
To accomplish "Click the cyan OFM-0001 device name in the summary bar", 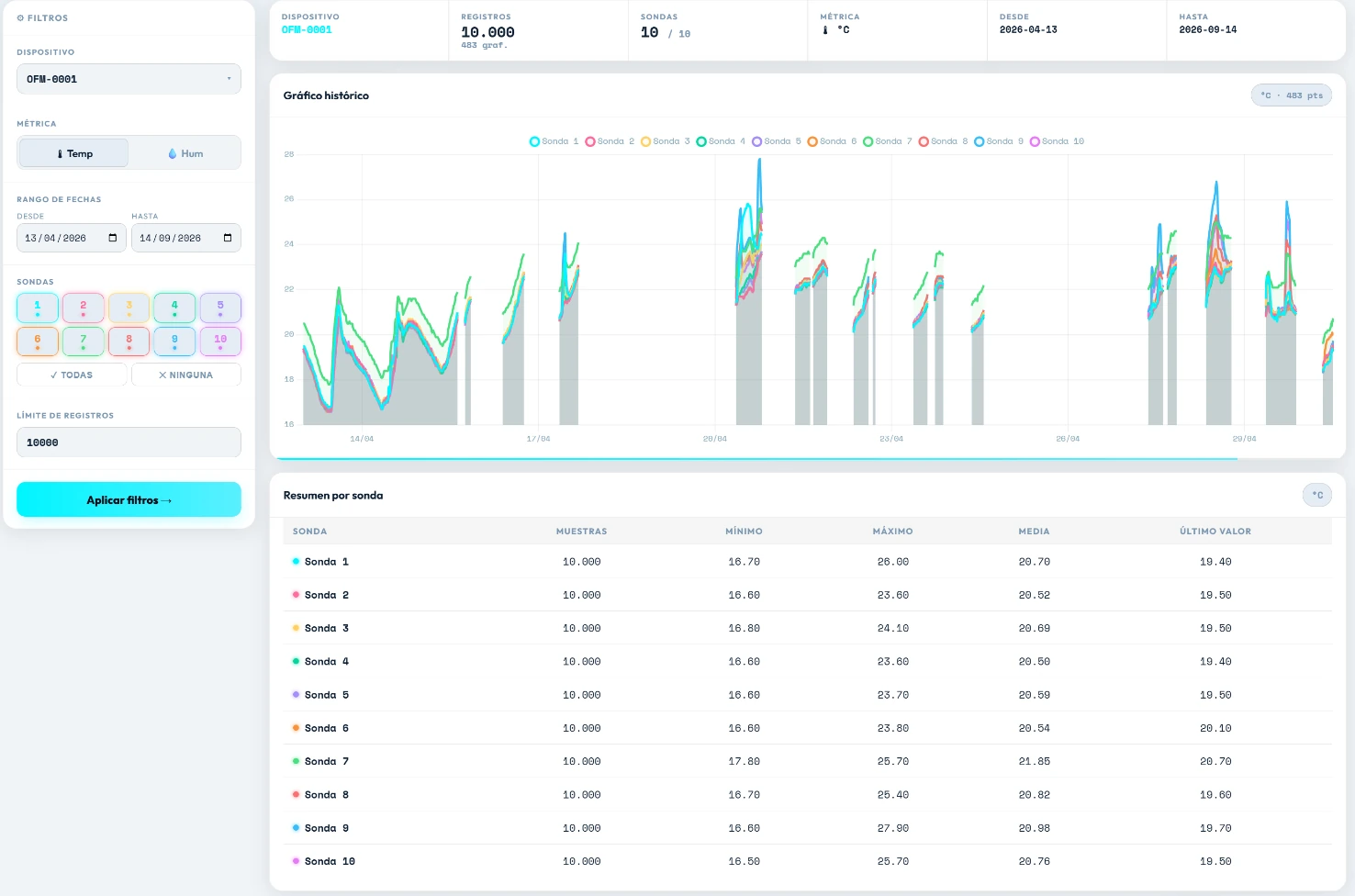I will pyautogui.click(x=307, y=30).
